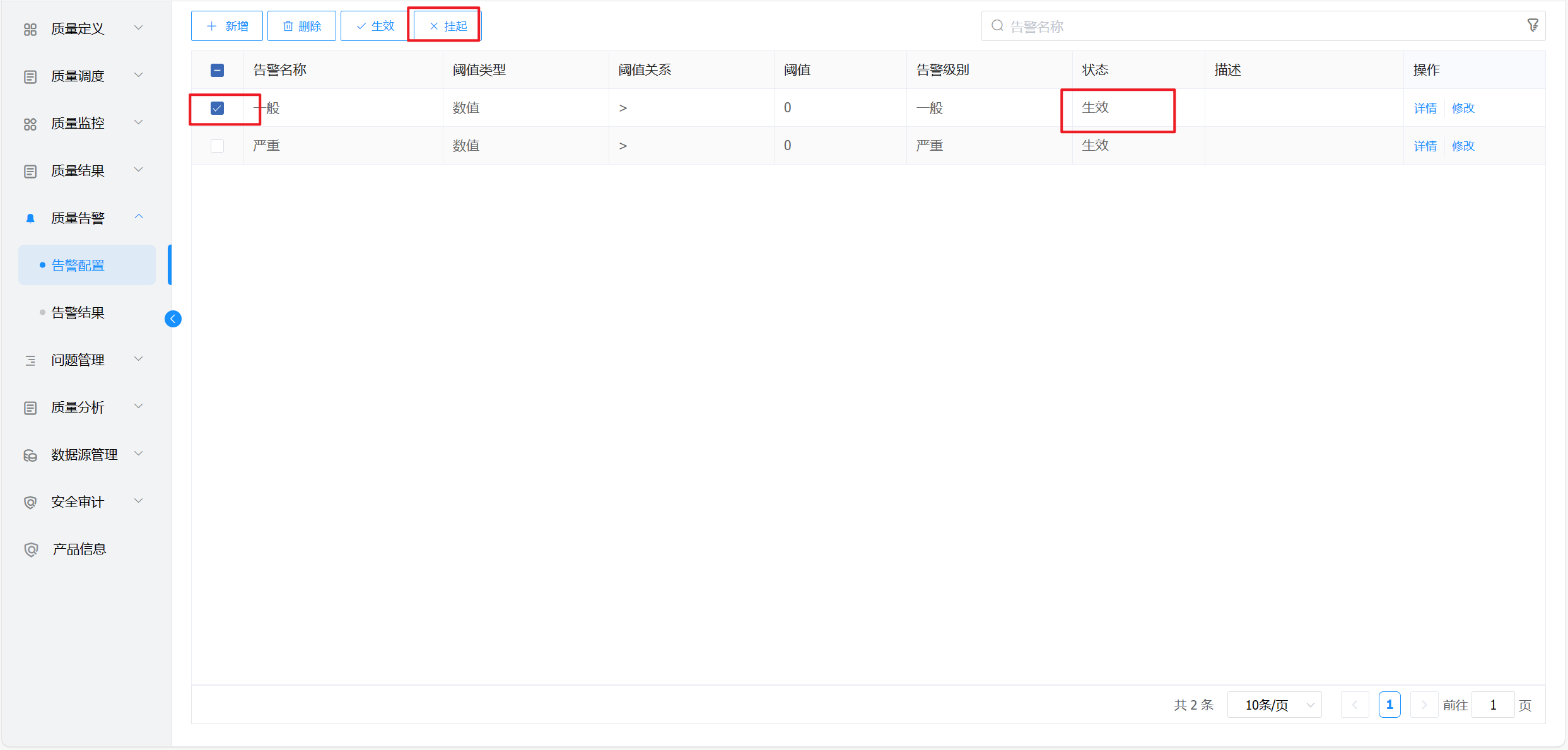Click the 问题管理 list icon
Viewport: 1568px width, 750px height.
tap(30, 360)
